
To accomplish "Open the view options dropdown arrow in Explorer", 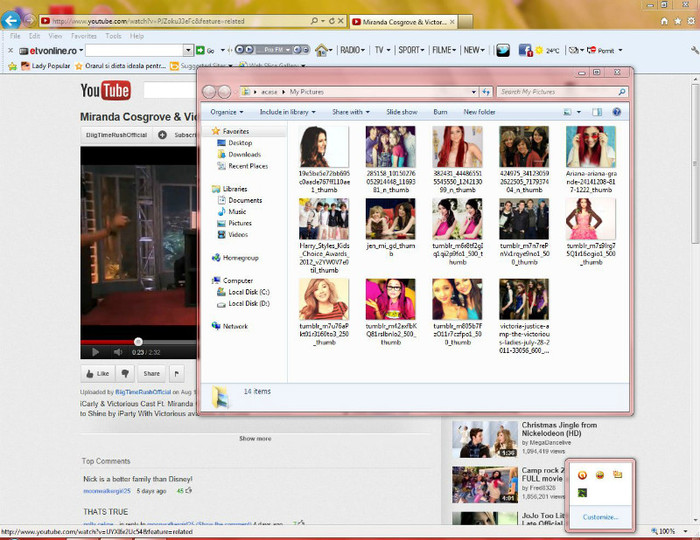I will [579, 112].
